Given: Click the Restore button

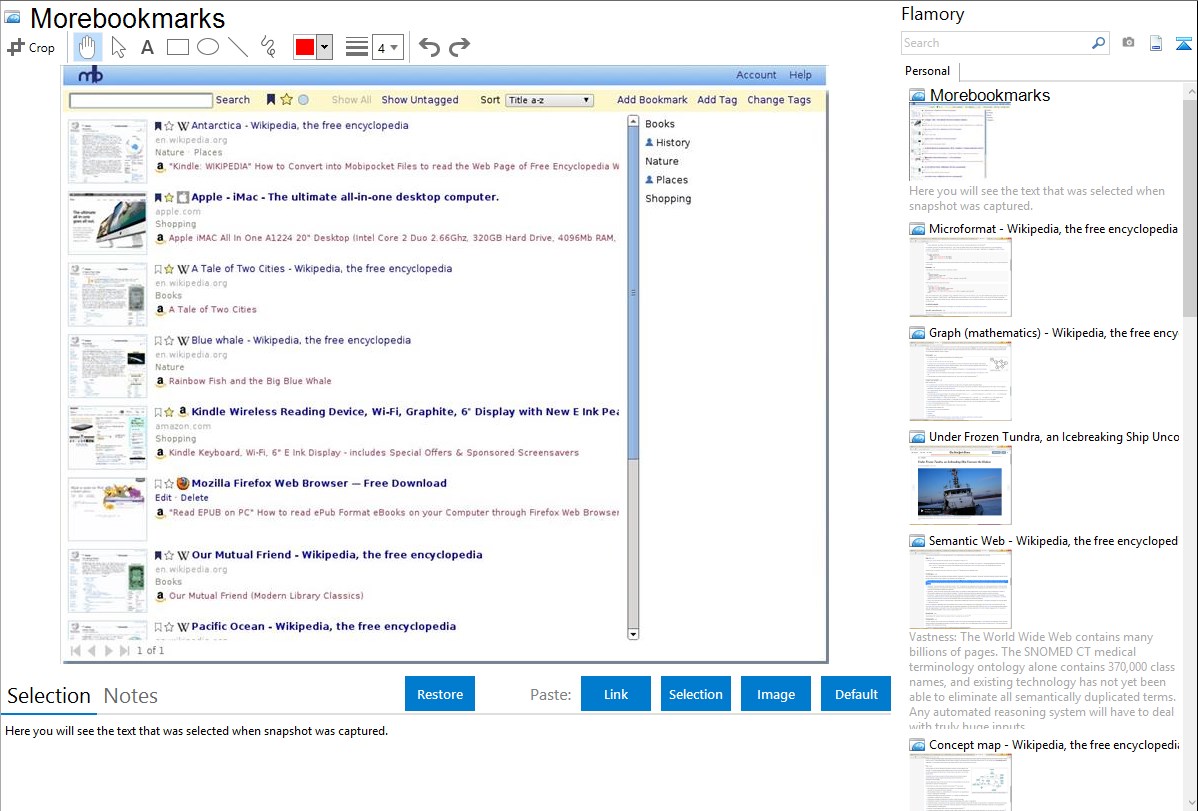Looking at the screenshot, I should (440, 694).
